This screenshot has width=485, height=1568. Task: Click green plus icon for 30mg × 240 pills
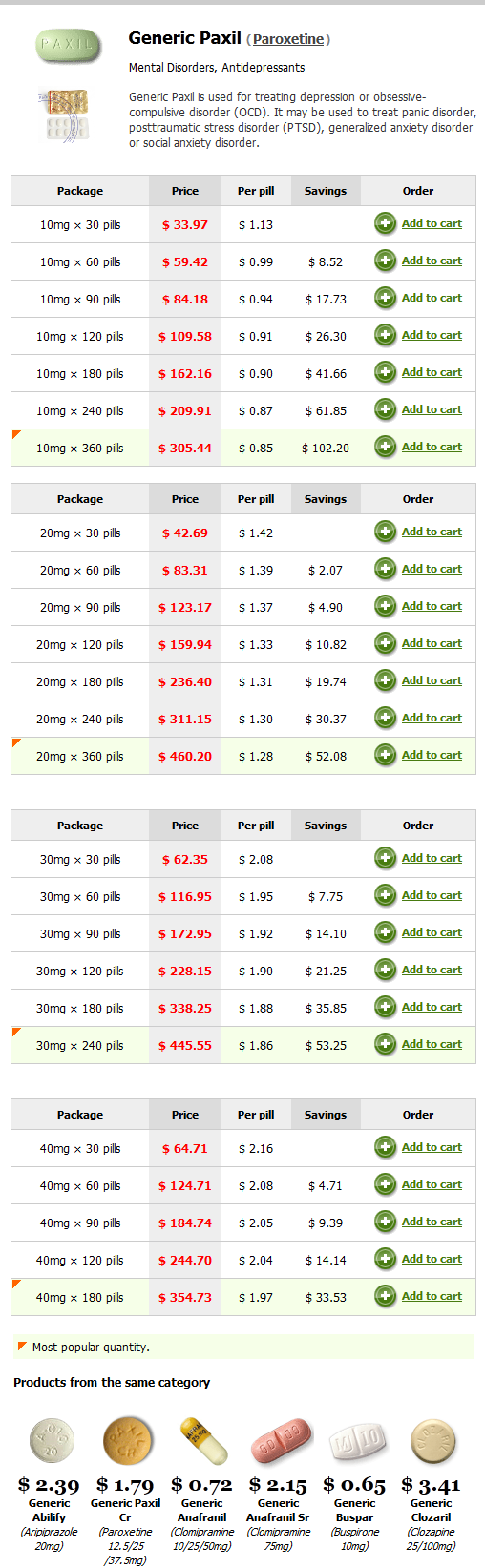pyautogui.click(x=385, y=1045)
